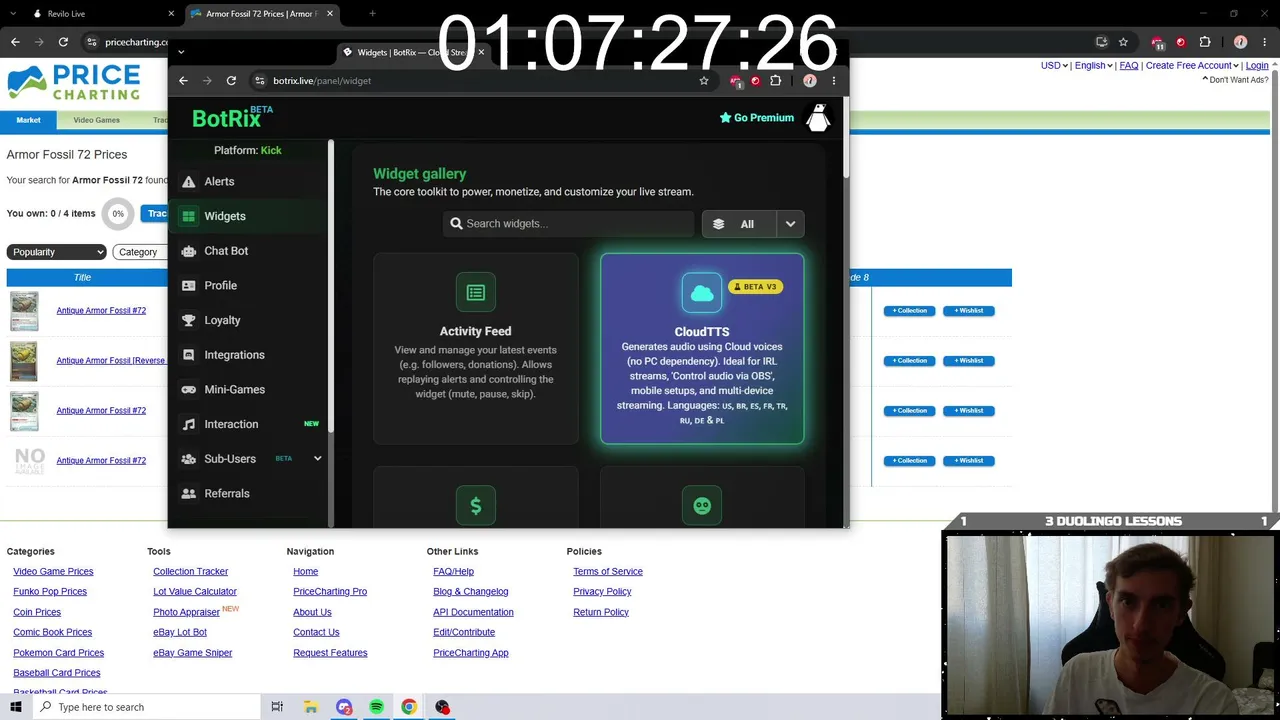Viewport: 1280px width, 720px height.
Task: Open the tab search chevron in the BotRix window
Action: tap(181, 52)
